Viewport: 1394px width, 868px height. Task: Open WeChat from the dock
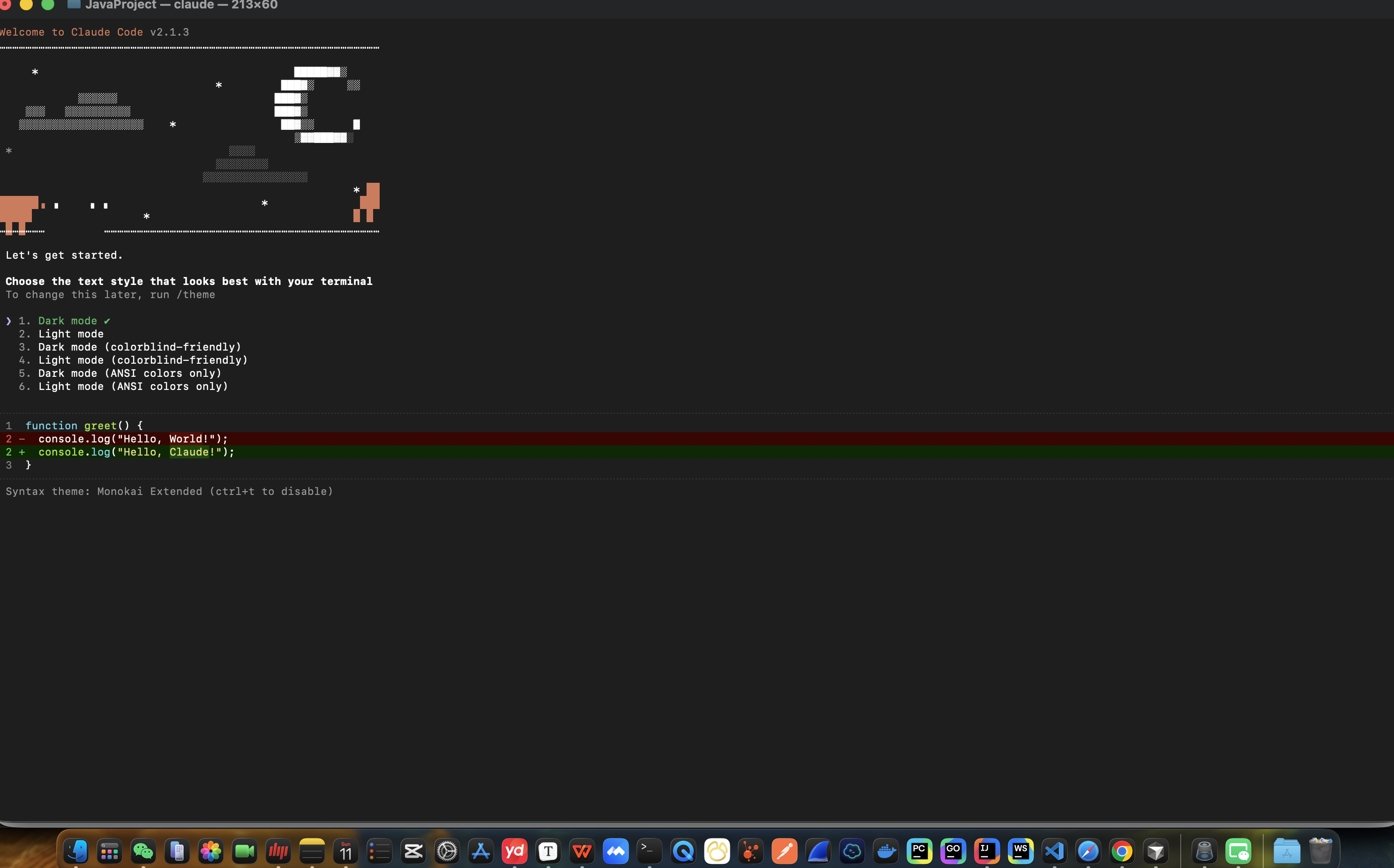tap(143, 851)
